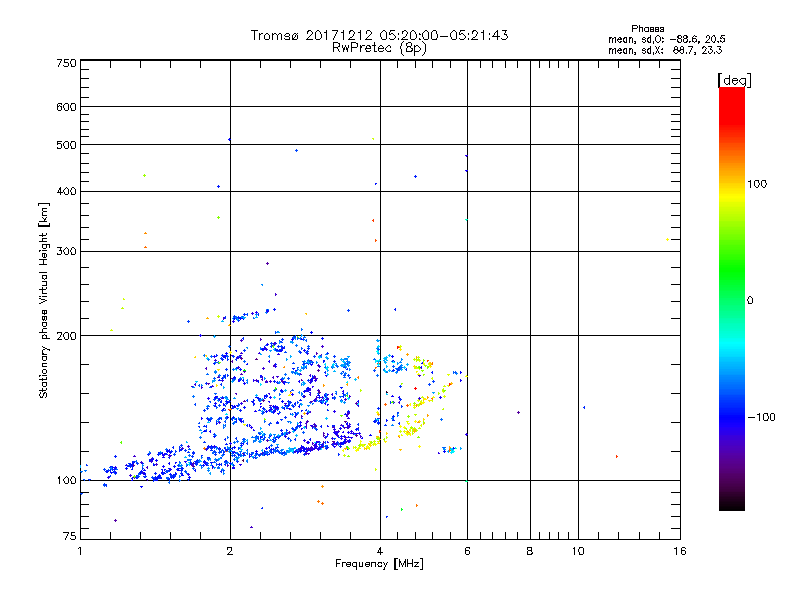Click the height axis label "750"

[x=66, y=63]
